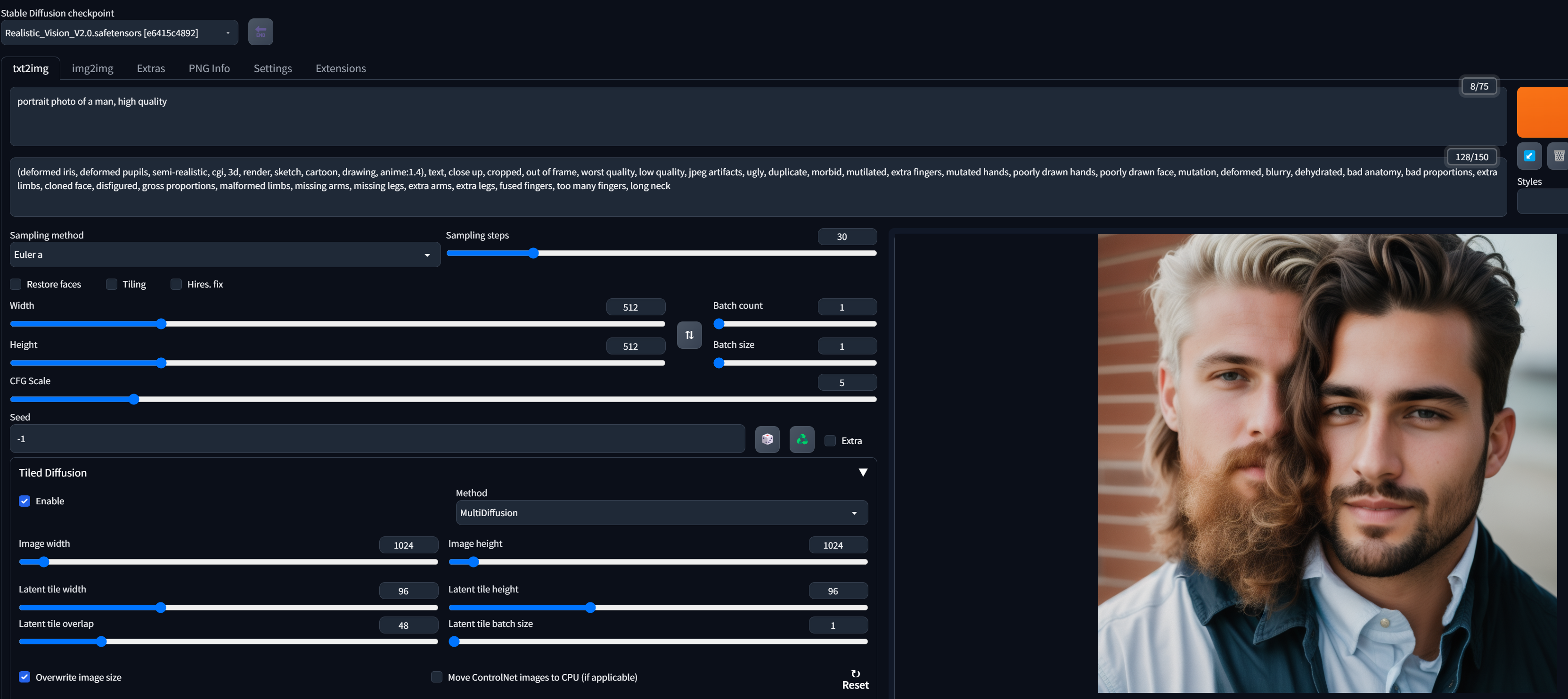Enable the Restore faces checkbox
This screenshot has width=1568, height=699.
coord(15,284)
